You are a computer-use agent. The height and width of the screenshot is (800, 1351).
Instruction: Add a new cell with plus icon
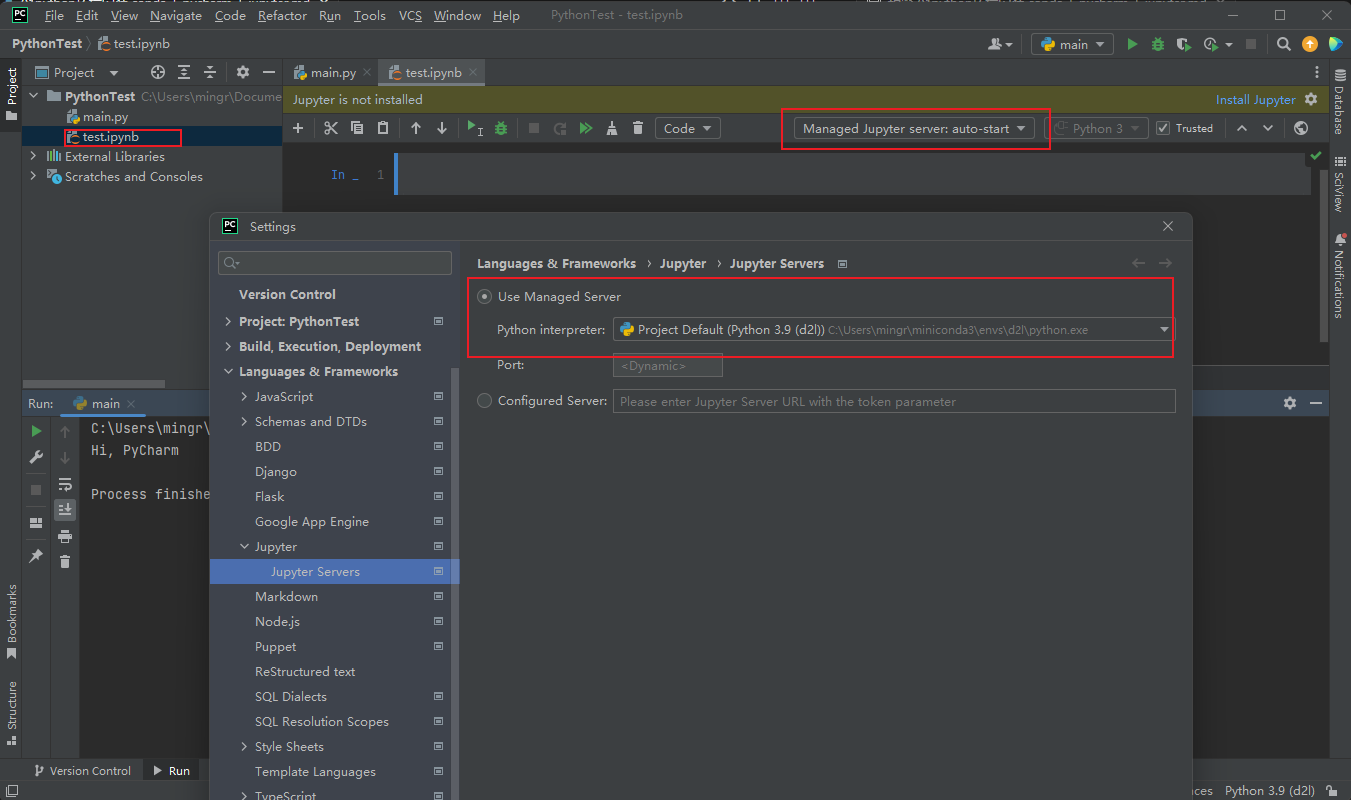tap(298, 128)
